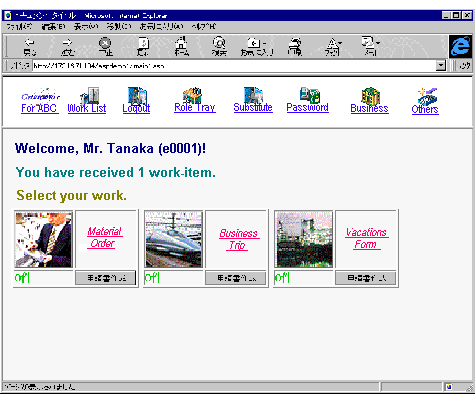Viewport: 476px width, 394px height.
Task: Click the button under Vacations Form
Action: click(x=366, y=278)
